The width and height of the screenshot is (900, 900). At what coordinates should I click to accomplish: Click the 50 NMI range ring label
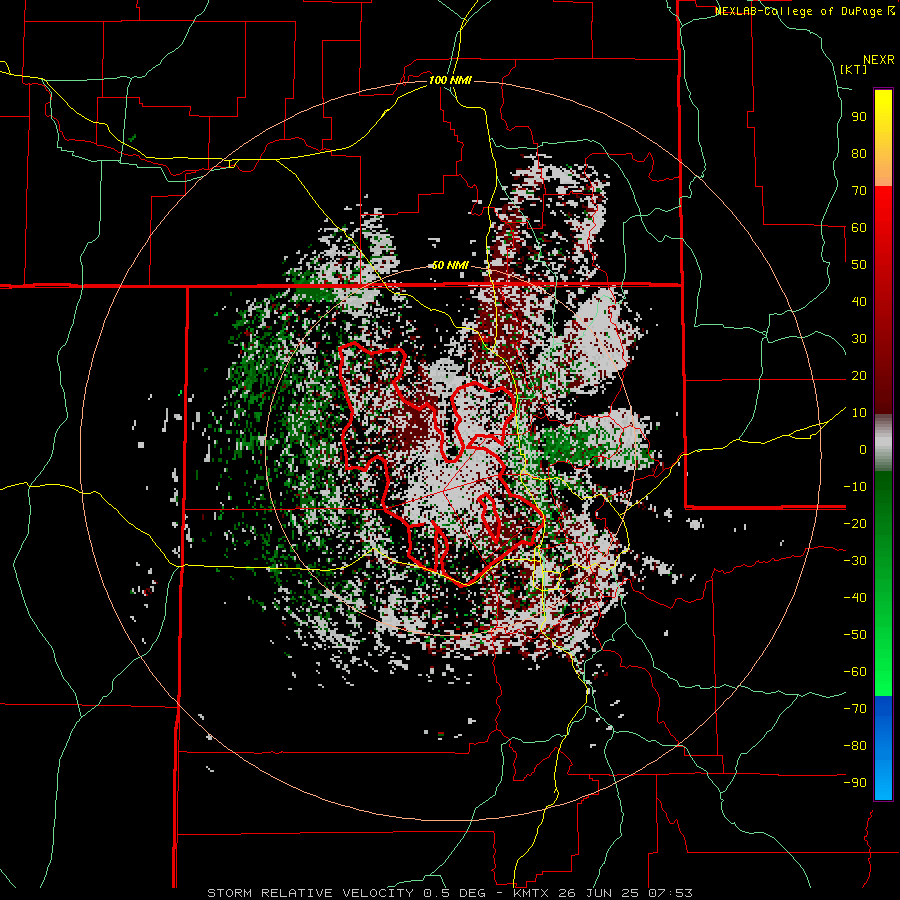[x=450, y=266]
